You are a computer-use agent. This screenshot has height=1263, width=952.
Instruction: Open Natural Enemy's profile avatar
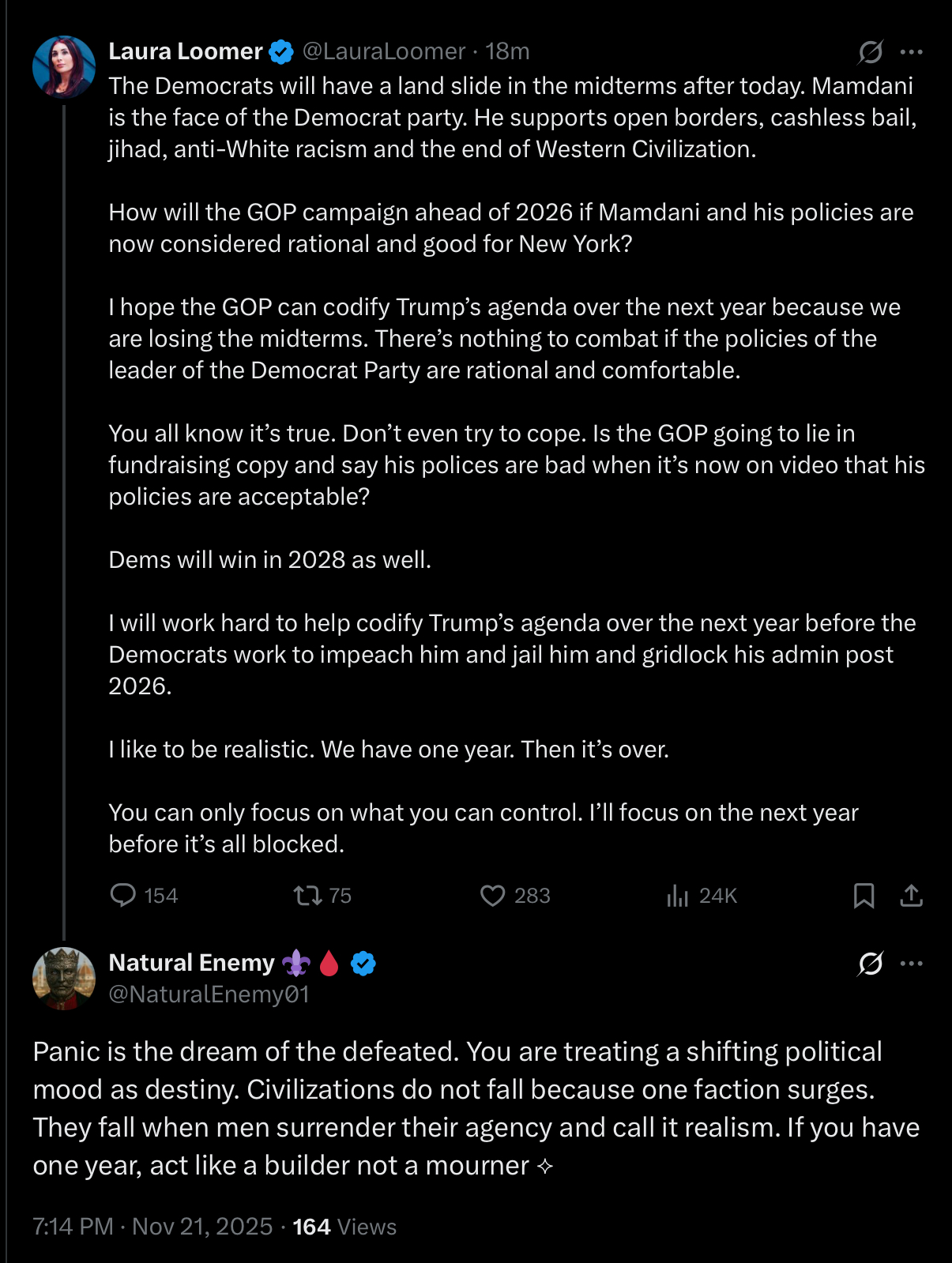click(64, 979)
